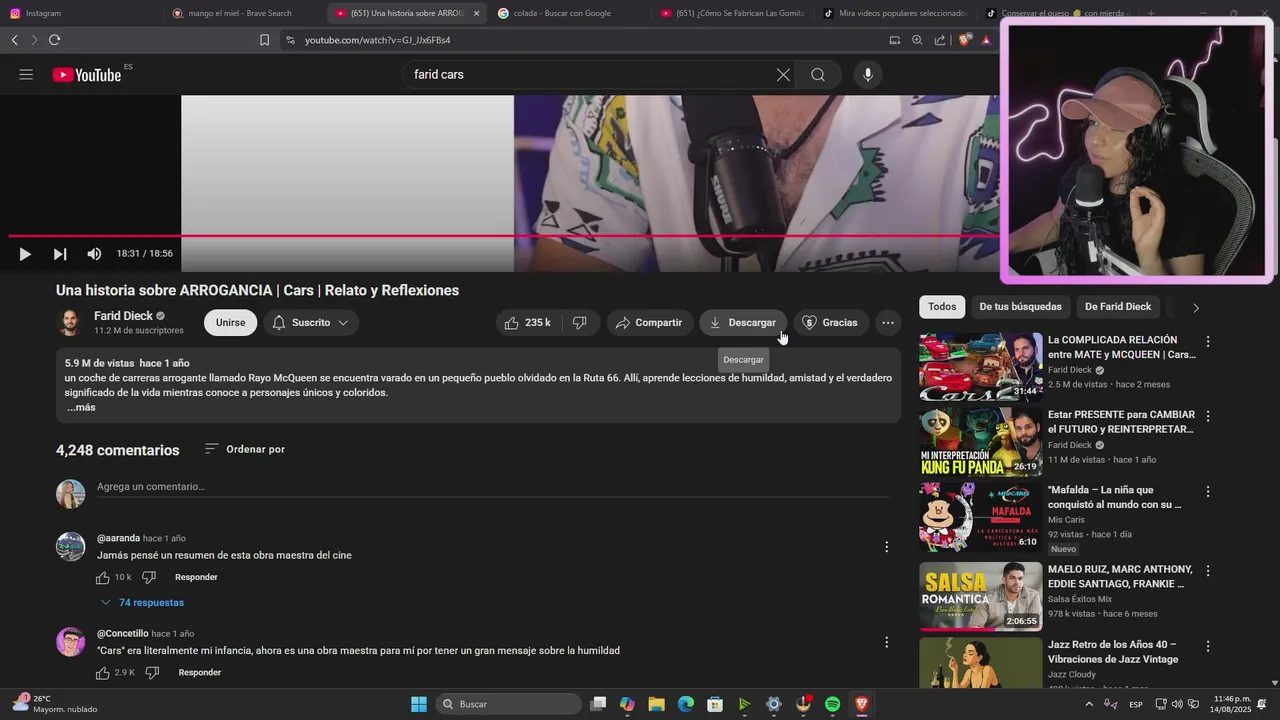Open options for MAELO RUIZ salsa video
The image size is (1280, 720).
click(1208, 571)
